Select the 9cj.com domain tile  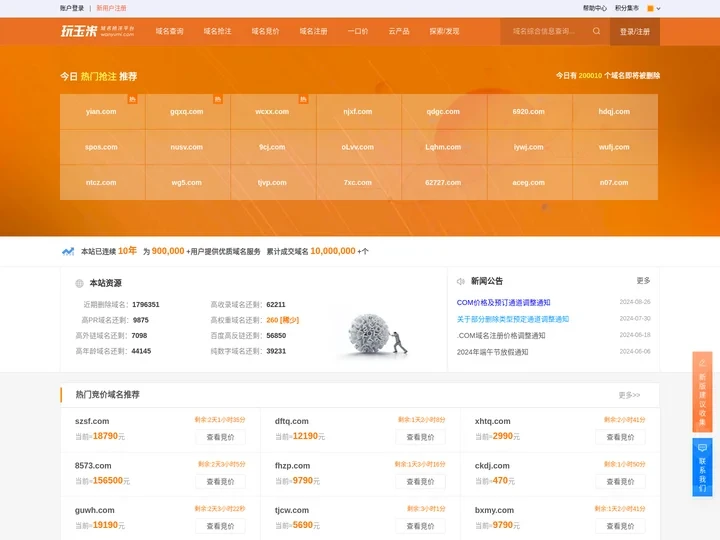(x=273, y=147)
